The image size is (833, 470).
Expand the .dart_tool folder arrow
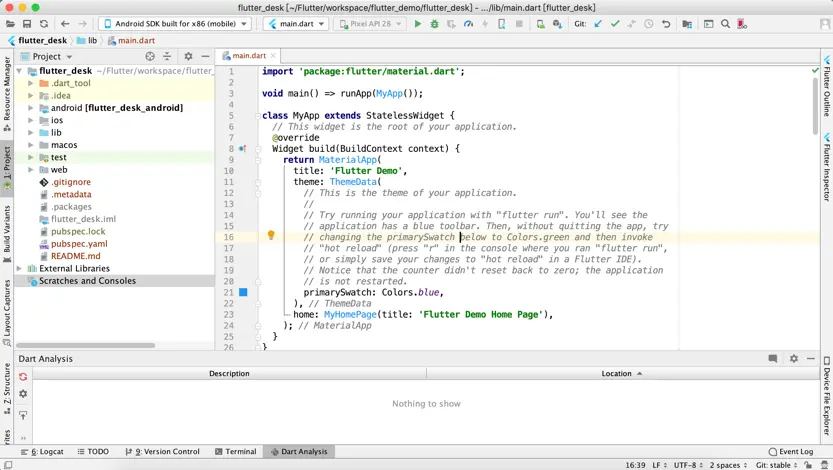point(31,83)
